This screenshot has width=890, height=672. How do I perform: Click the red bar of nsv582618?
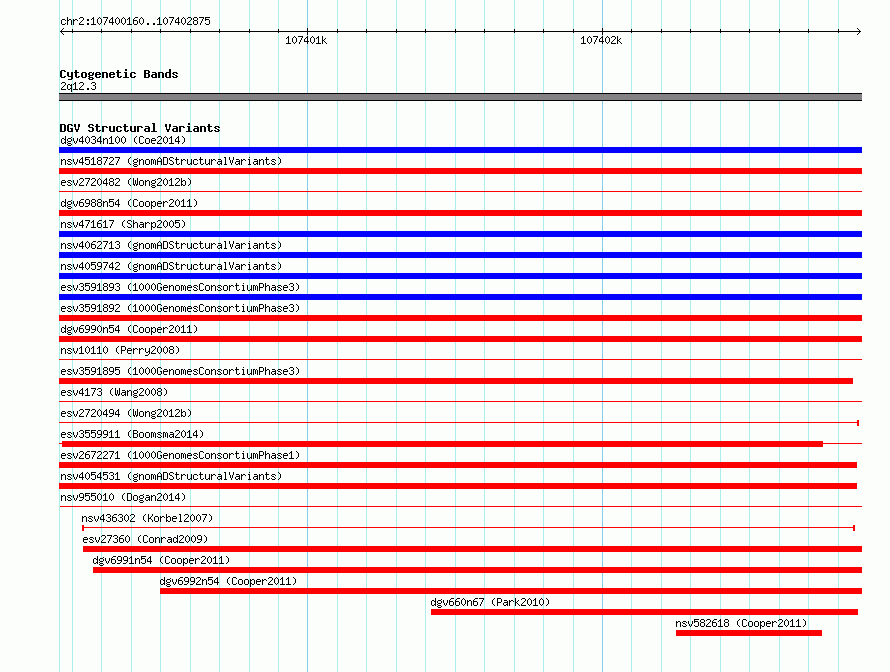pos(749,633)
